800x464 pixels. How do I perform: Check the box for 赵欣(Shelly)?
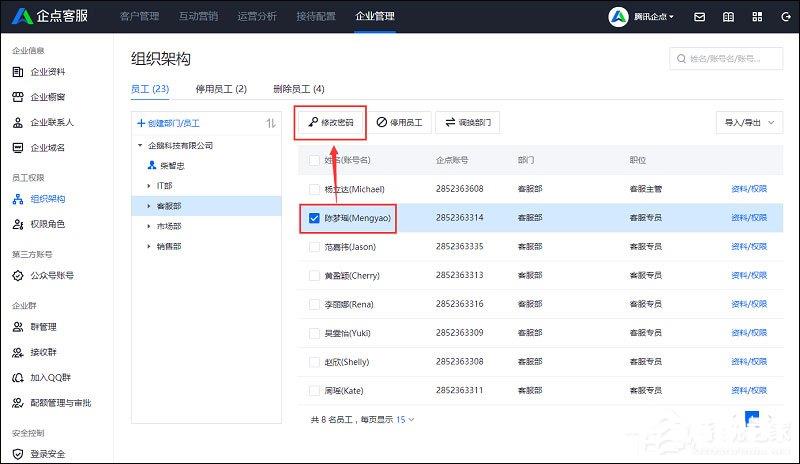[x=314, y=362]
